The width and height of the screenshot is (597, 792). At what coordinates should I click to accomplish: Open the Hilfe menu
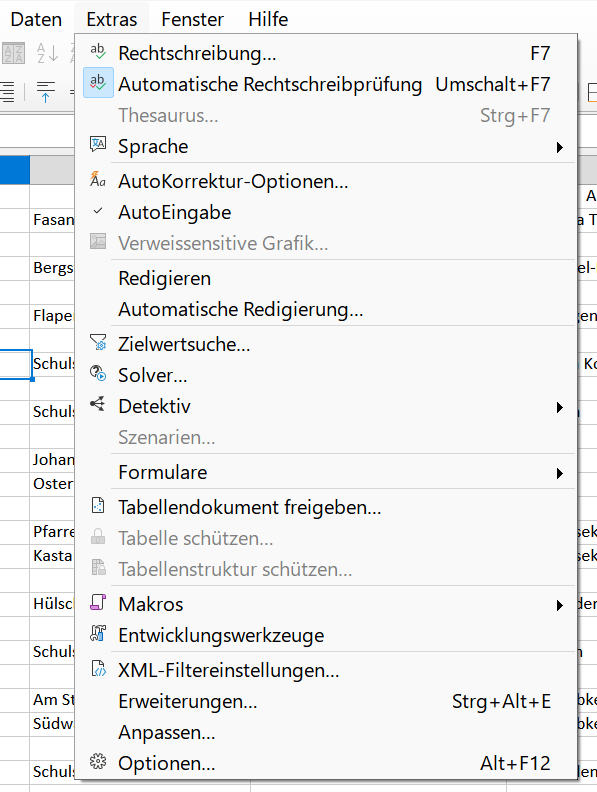(268, 19)
